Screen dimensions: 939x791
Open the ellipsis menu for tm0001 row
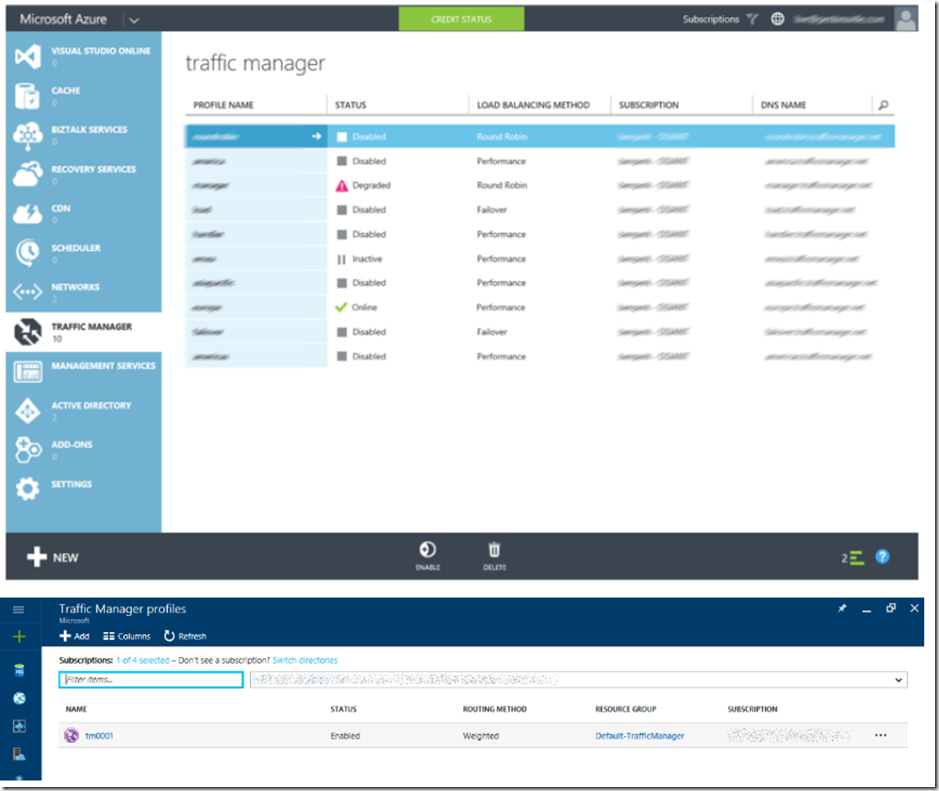pos(880,735)
